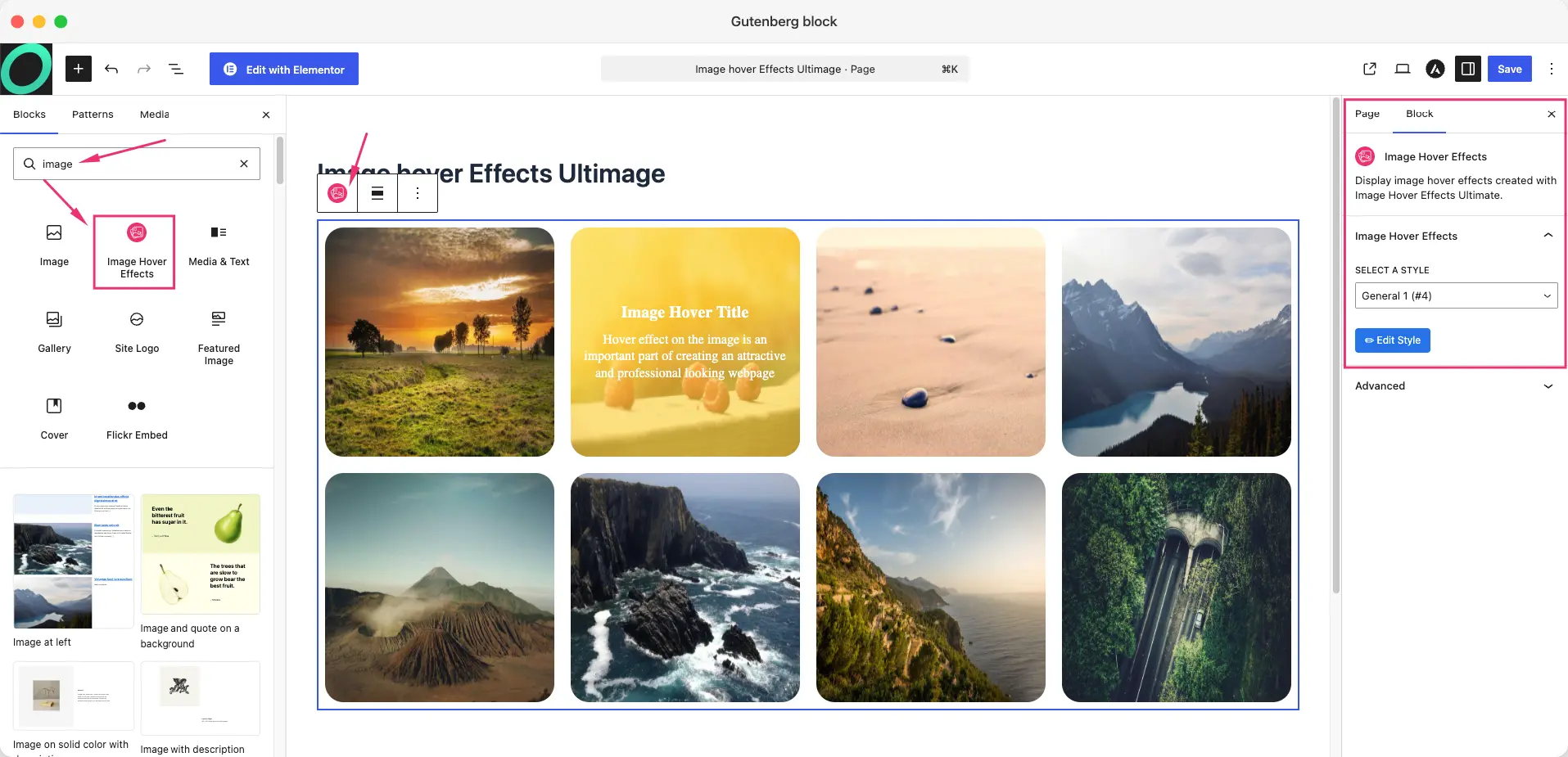Collapse the Image Hover Effects panel section
This screenshot has height=757, width=1568.
[1455, 236]
